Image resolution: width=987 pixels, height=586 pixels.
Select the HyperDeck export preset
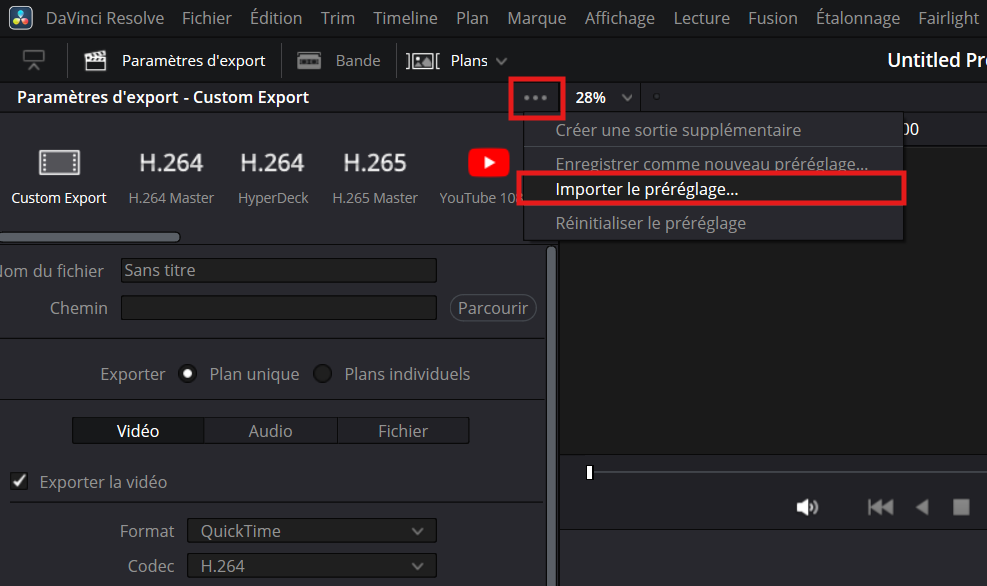click(x=273, y=163)
